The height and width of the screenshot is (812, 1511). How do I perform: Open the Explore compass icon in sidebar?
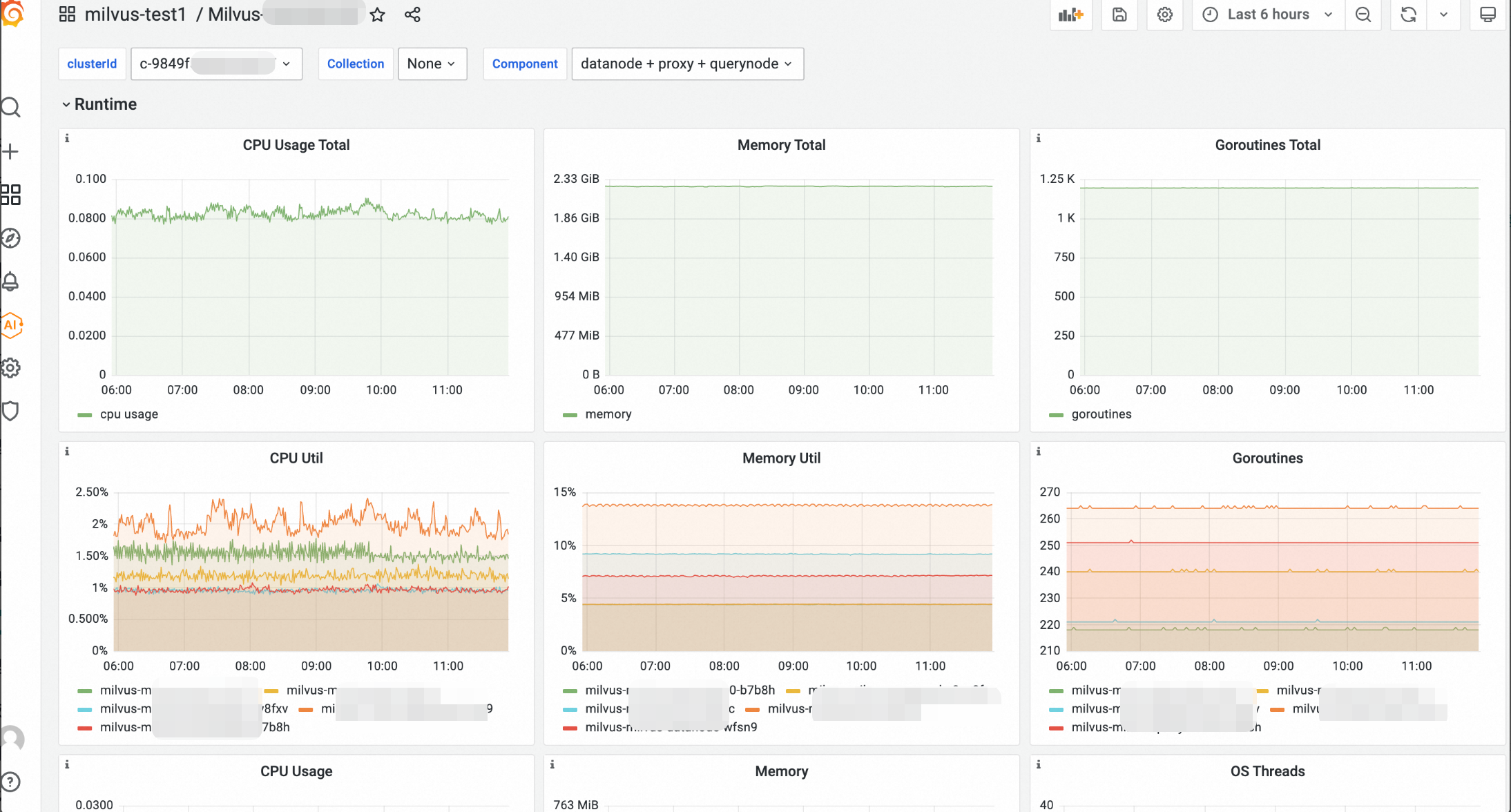pos(11,238)
